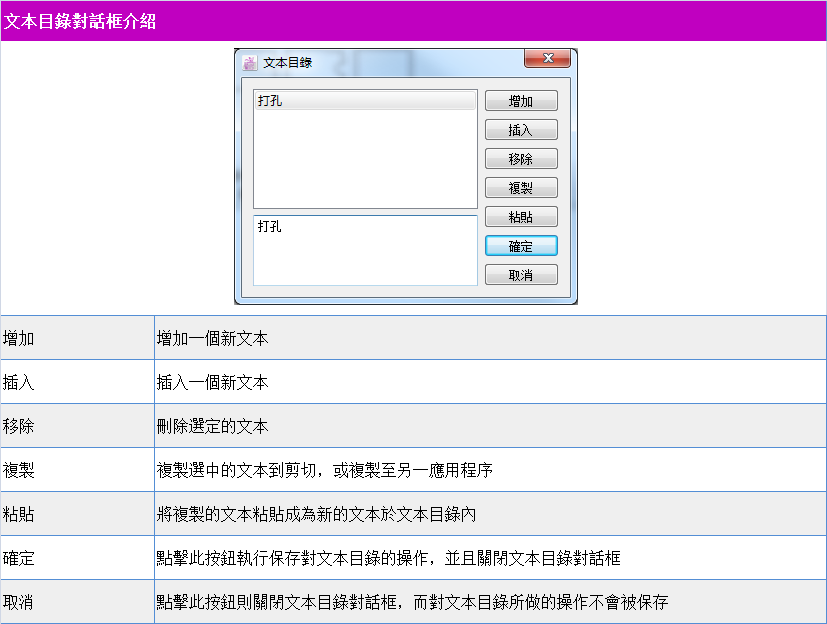This screenshot has width=827, height=624.
Task: Click the 文本目錄對話框介紹 purple heading
Action: 80,21
